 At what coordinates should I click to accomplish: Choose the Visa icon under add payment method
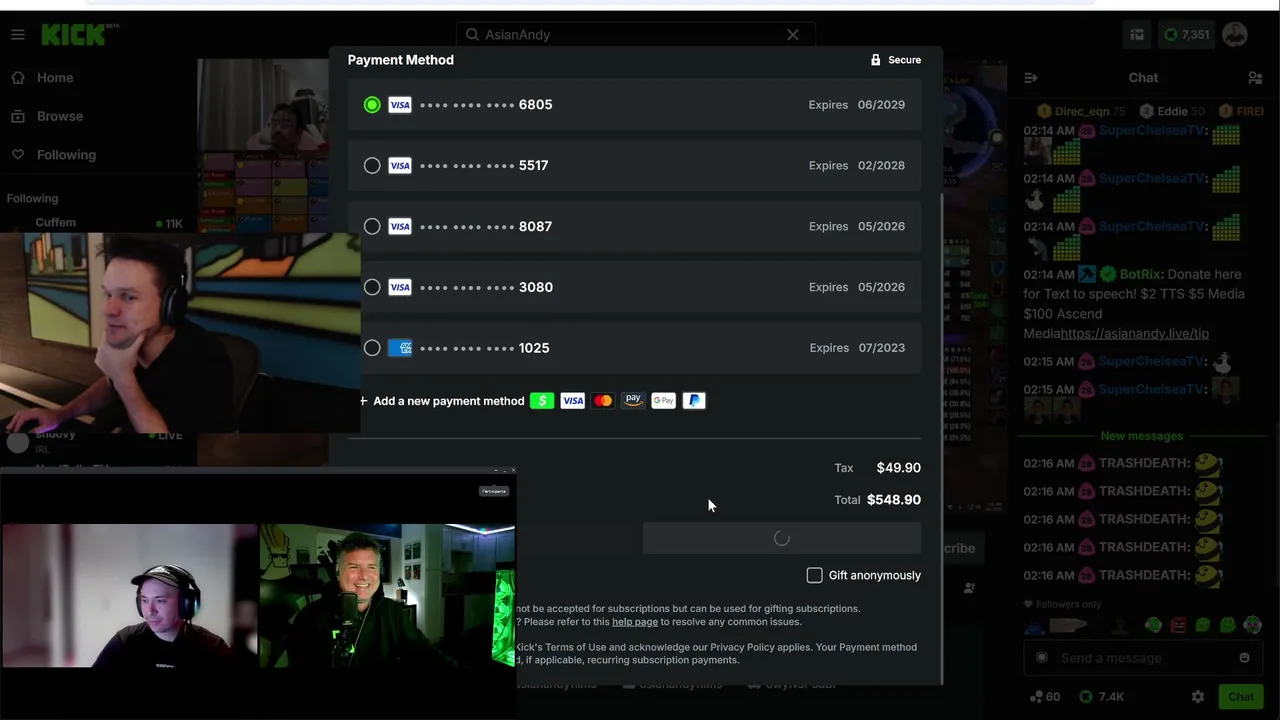coord(573,401)
